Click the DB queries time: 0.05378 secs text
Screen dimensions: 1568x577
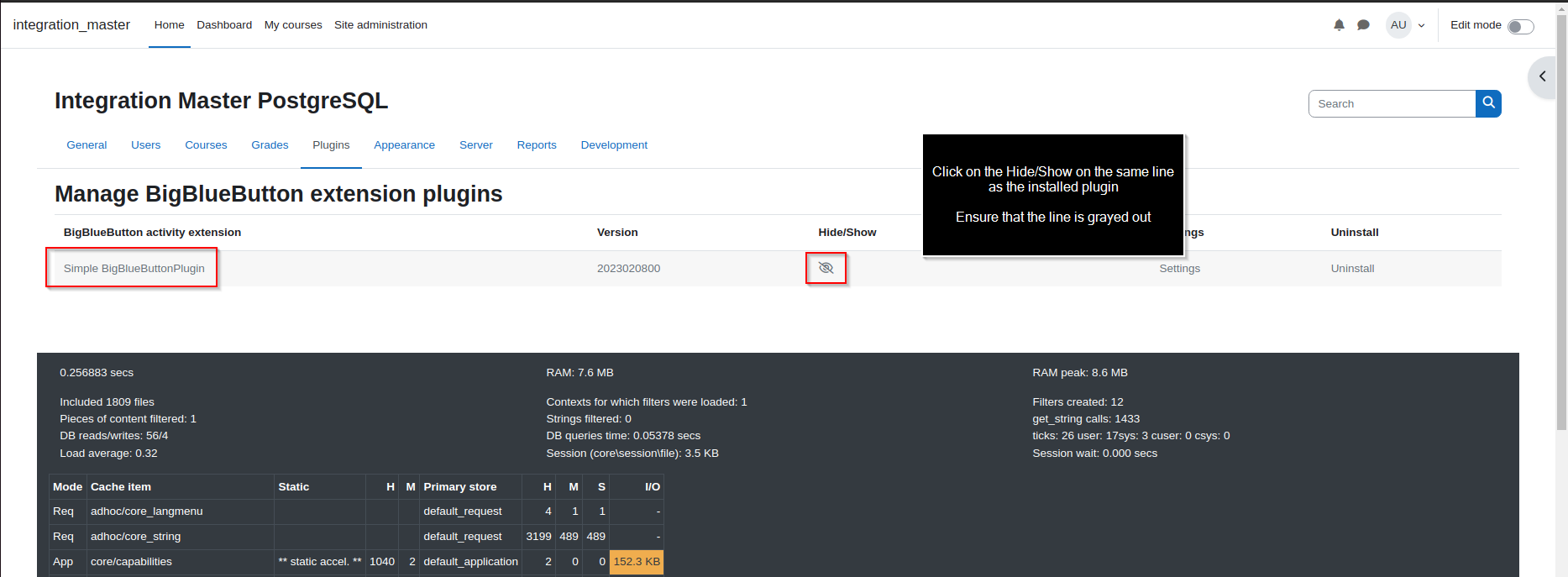pos(623,436)
